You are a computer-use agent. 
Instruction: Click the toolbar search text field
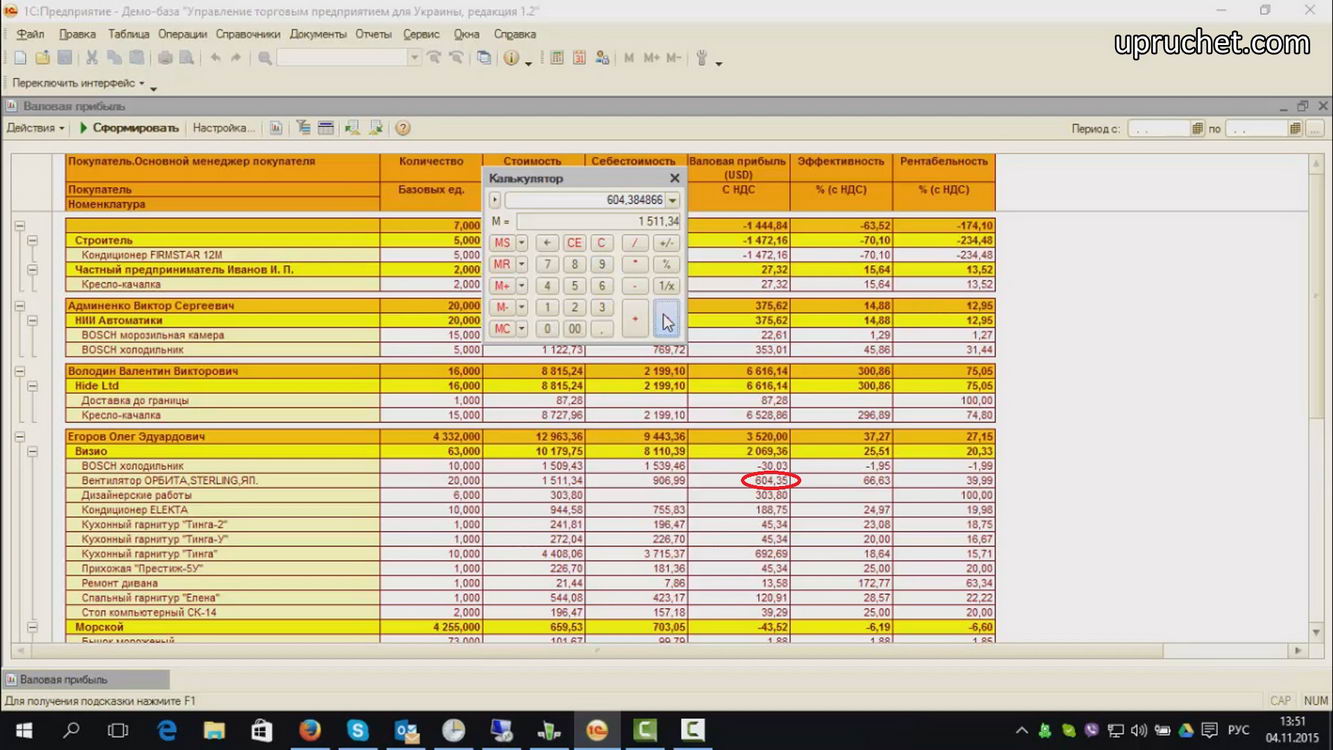tap(342, 59)
